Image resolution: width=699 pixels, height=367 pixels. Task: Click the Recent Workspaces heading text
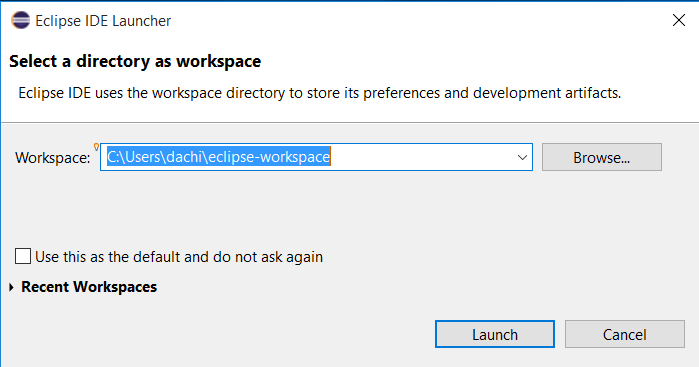(x=89, y=287)
